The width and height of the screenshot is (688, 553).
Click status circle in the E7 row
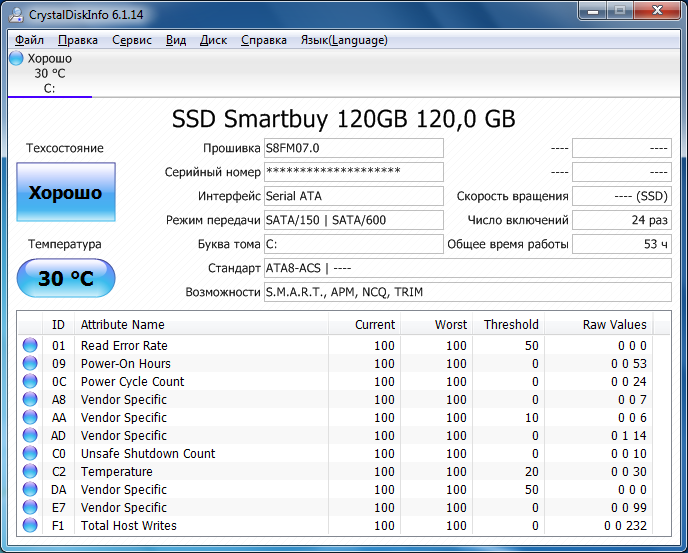tap(30, 507)
